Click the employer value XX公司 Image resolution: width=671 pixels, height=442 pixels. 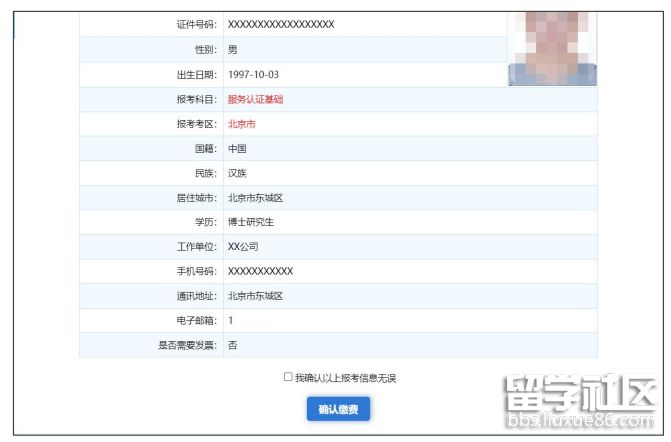pyautogui.click(x=243, y=246)
